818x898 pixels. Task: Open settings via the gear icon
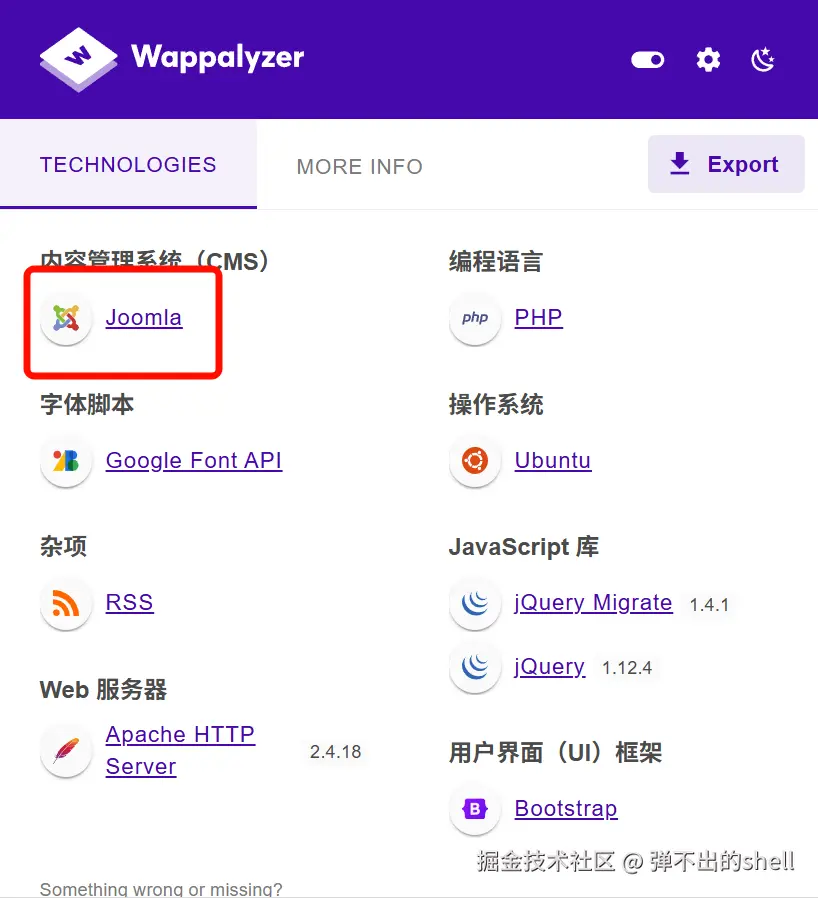click(709, 60)
